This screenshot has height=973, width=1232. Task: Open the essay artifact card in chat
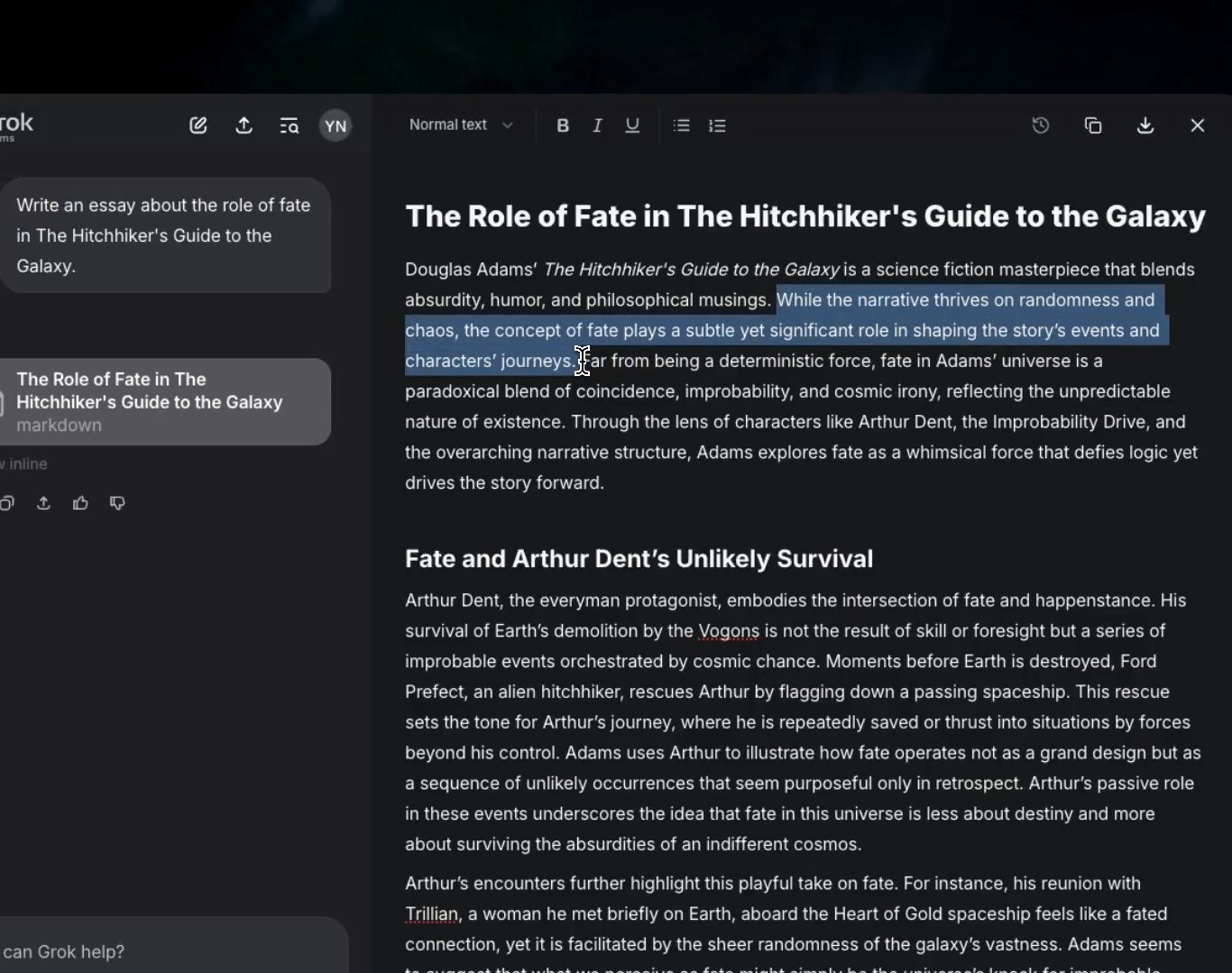tap(165, 402)
